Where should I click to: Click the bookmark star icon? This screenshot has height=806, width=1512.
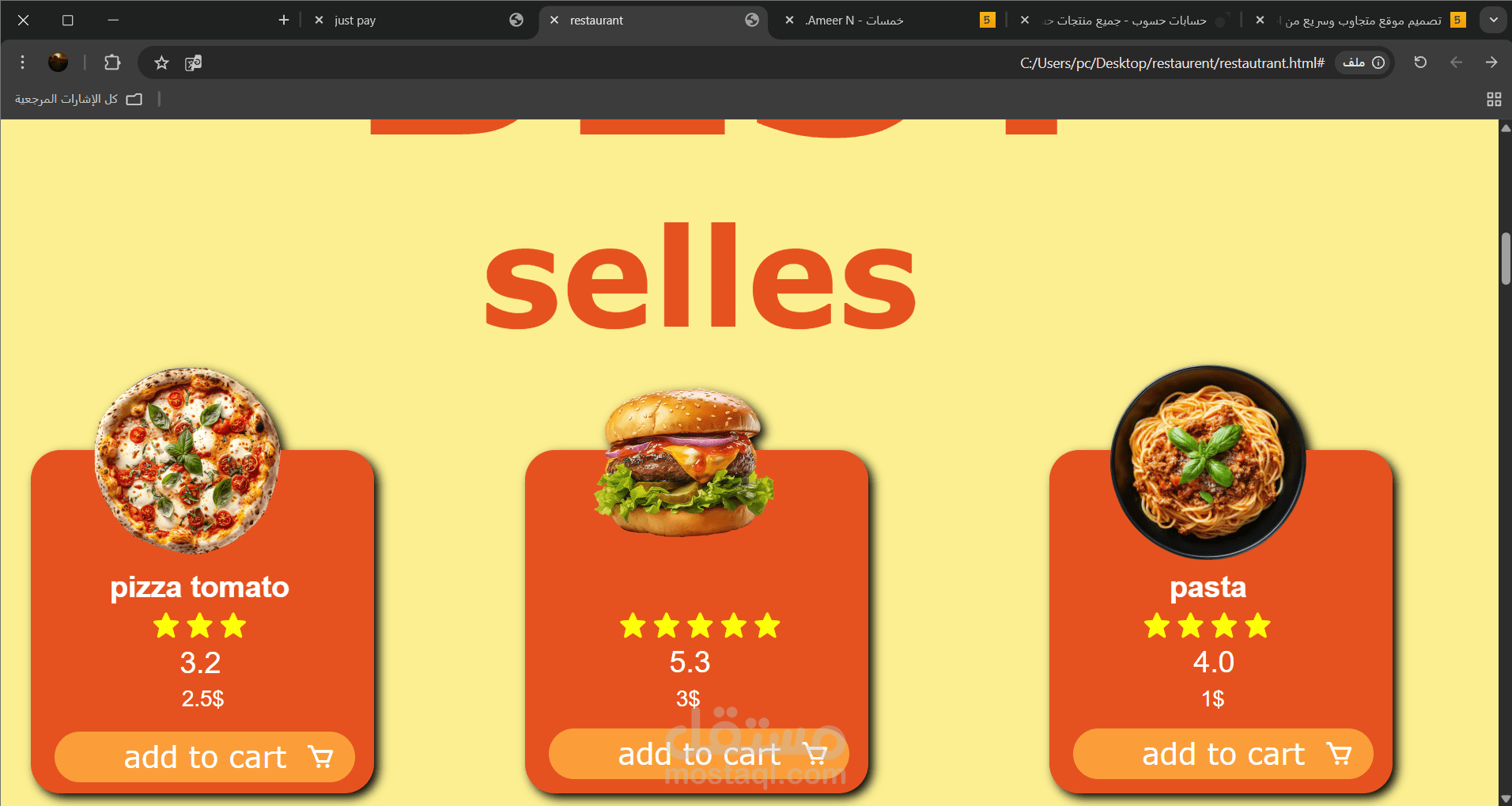161,62
